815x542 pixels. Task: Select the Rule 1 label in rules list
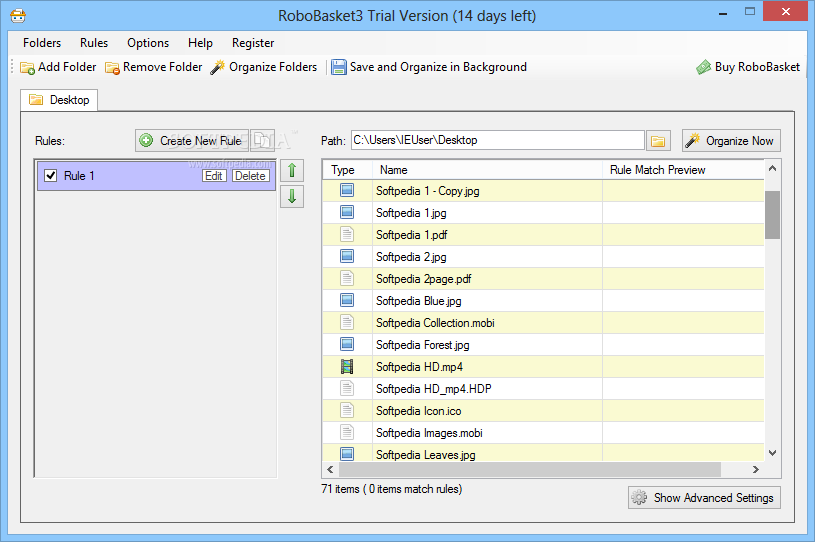(x=79, y=176)
